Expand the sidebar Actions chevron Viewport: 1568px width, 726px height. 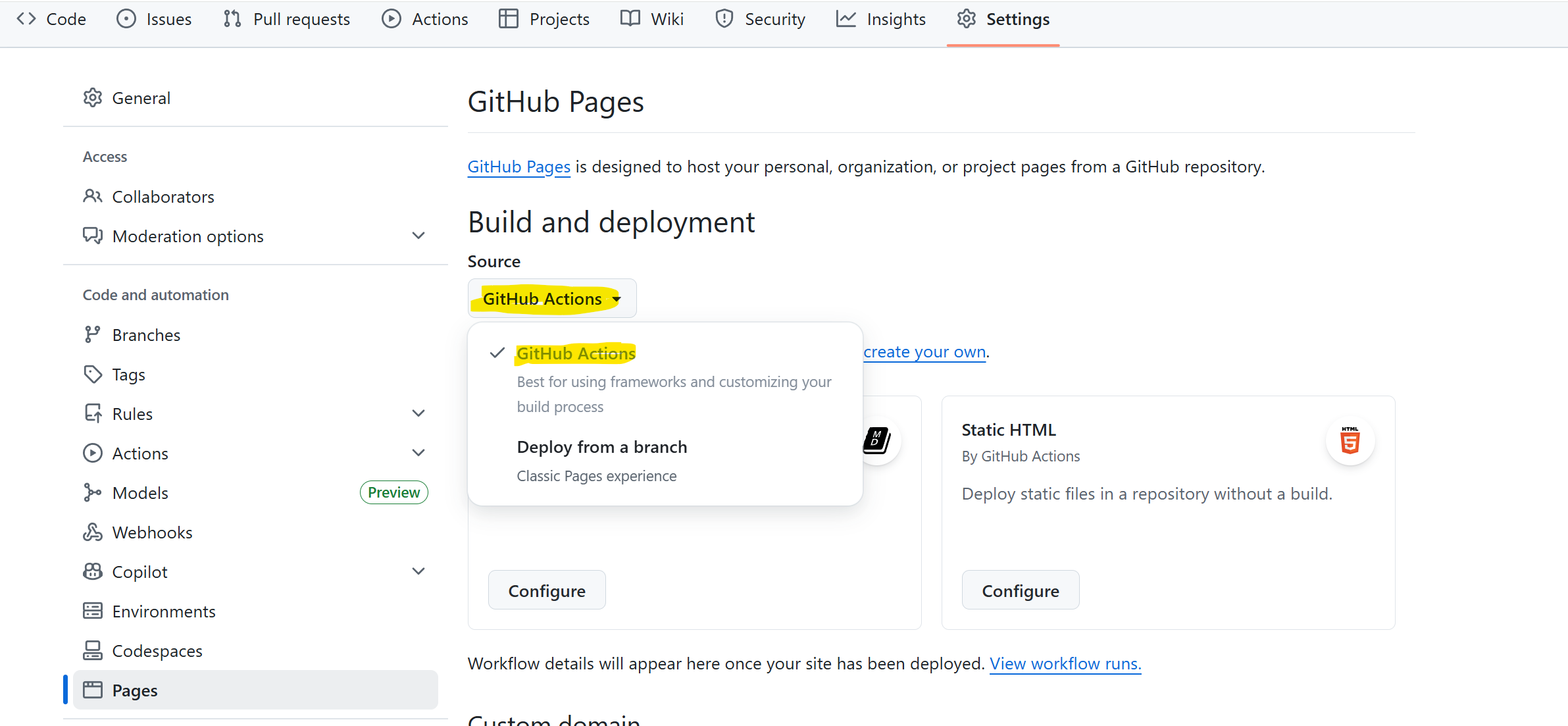point(418,453)
